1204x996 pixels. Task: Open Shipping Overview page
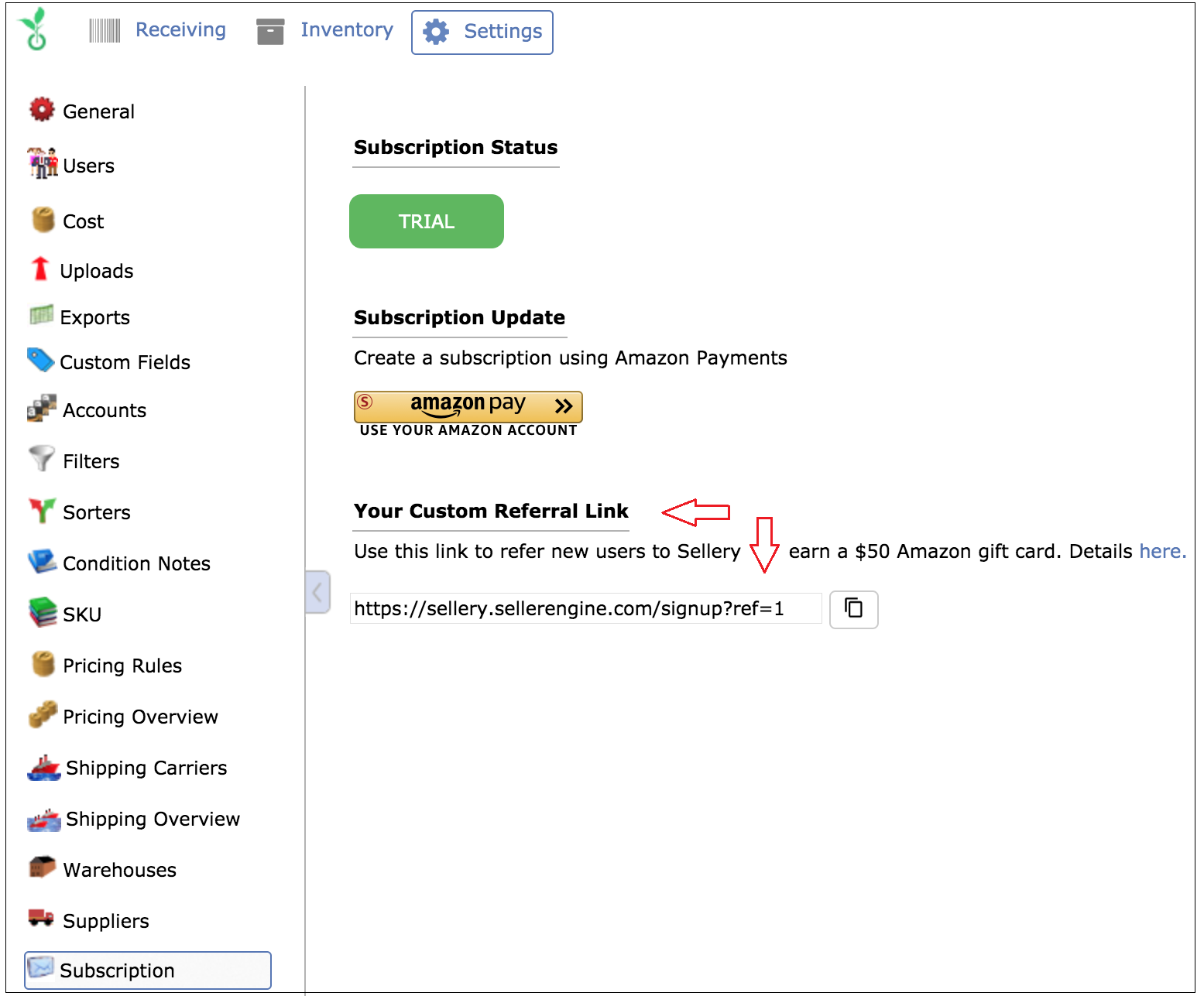pos(153,820)
